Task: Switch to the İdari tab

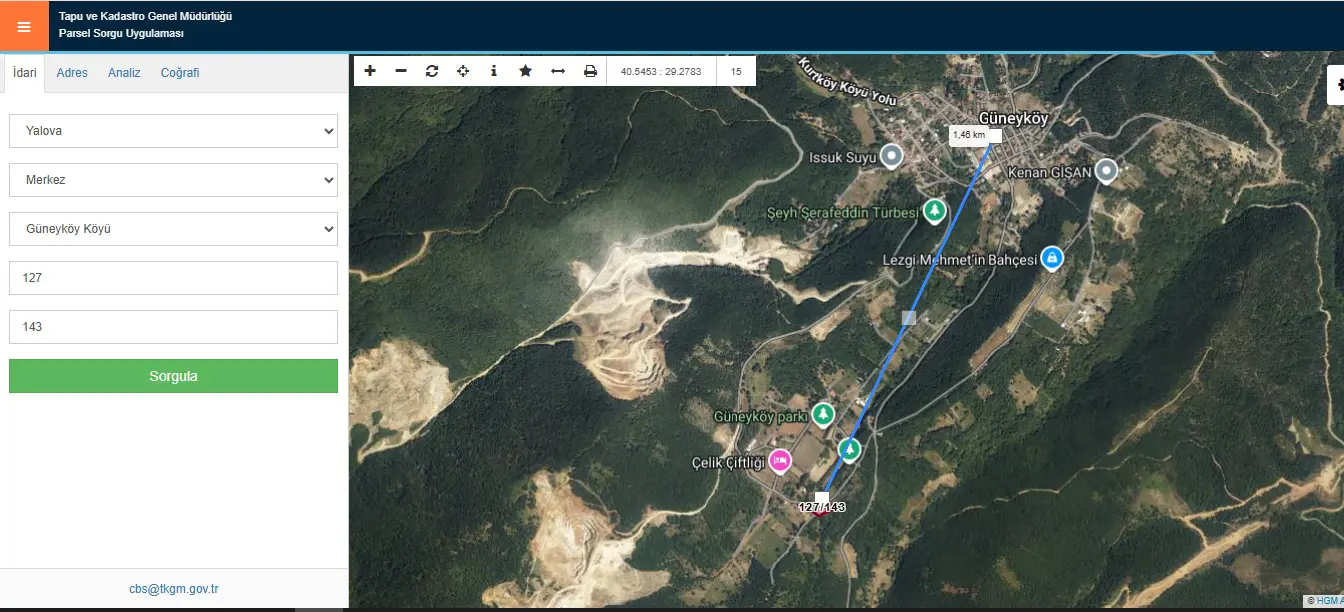Action: [25, 73]
